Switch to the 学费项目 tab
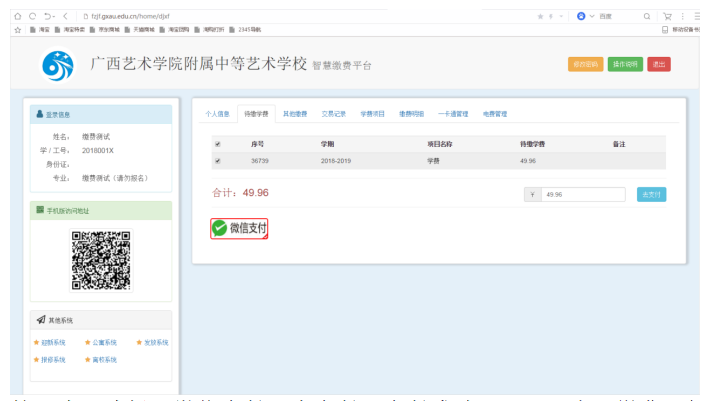The height and width of the screenshot is (401, 707). pos(372,114)
